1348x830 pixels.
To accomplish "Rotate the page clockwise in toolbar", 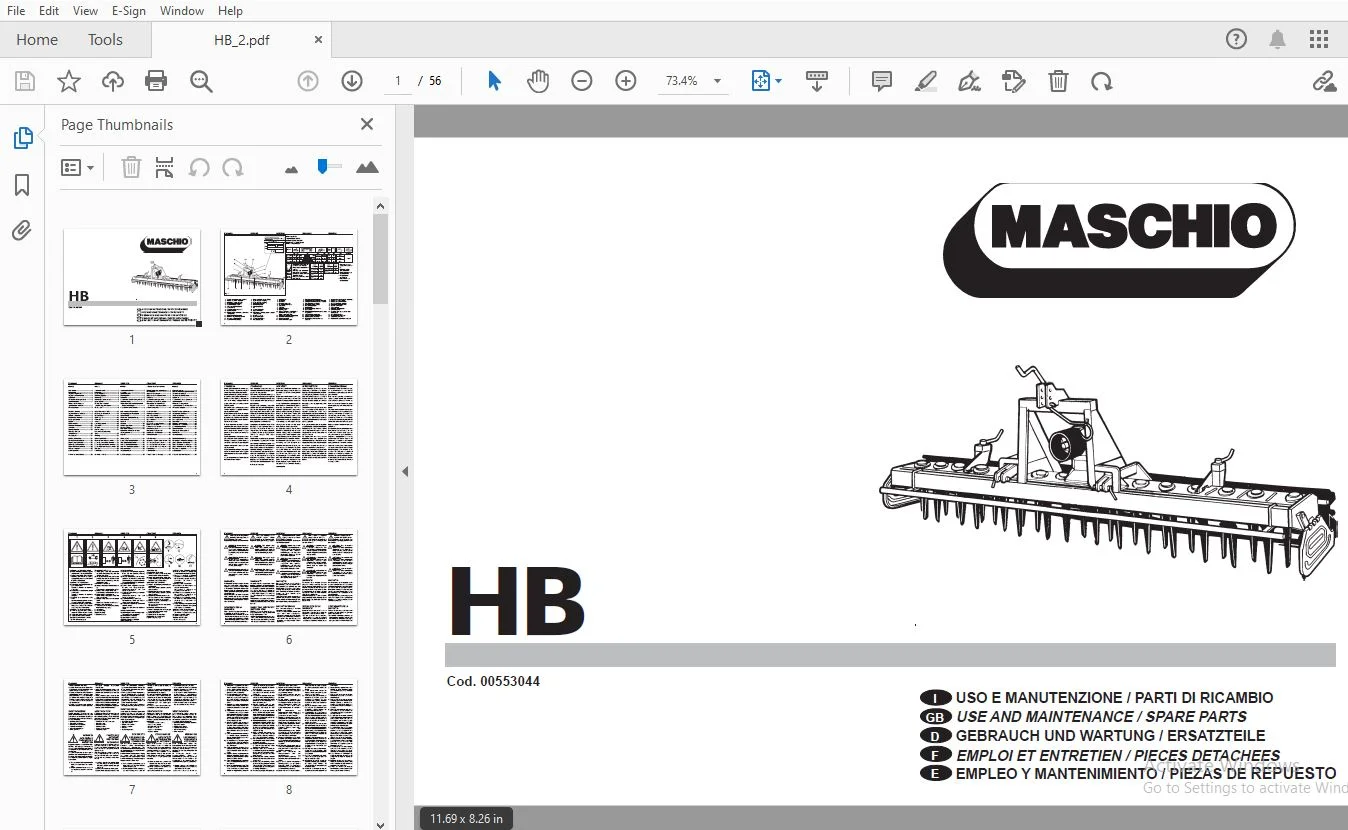I will [1102, 82].
